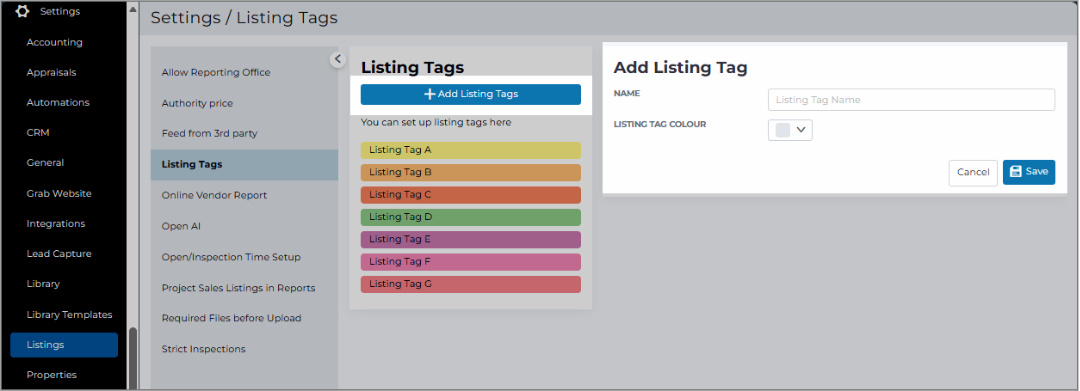Click the Cancel button
The width and height of the screenshot is (1080, 391).
(x=973, y=173)
